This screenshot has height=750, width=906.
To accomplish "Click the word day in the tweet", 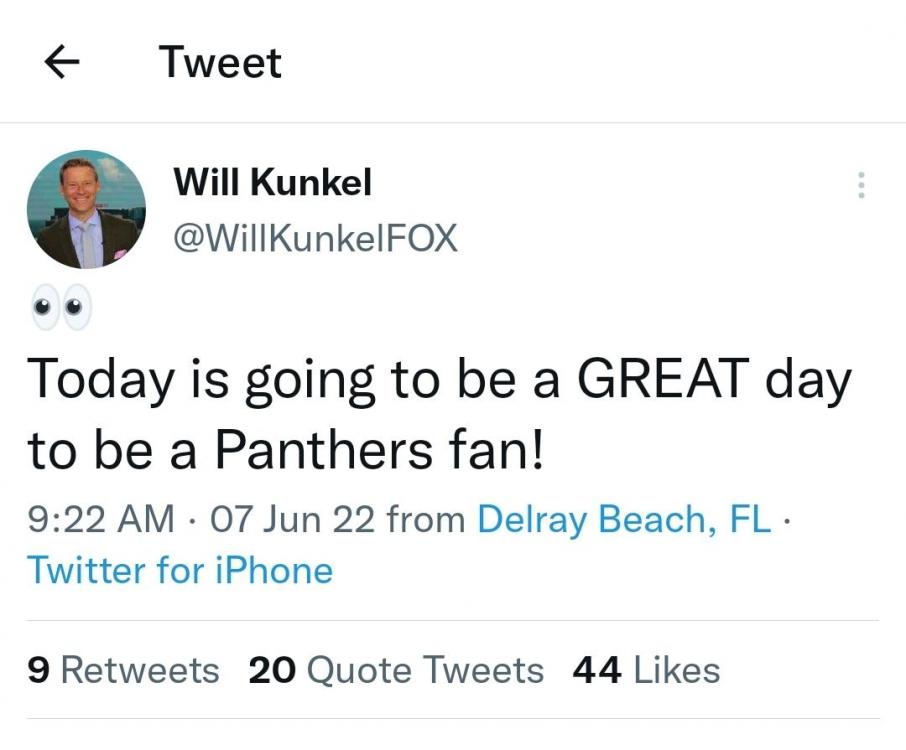I will (x=806, y=381).
